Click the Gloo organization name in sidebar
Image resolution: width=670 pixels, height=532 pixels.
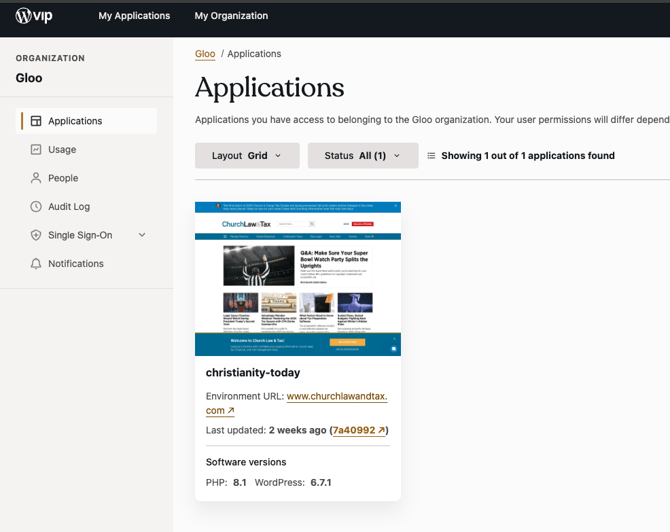pos(29,78)
